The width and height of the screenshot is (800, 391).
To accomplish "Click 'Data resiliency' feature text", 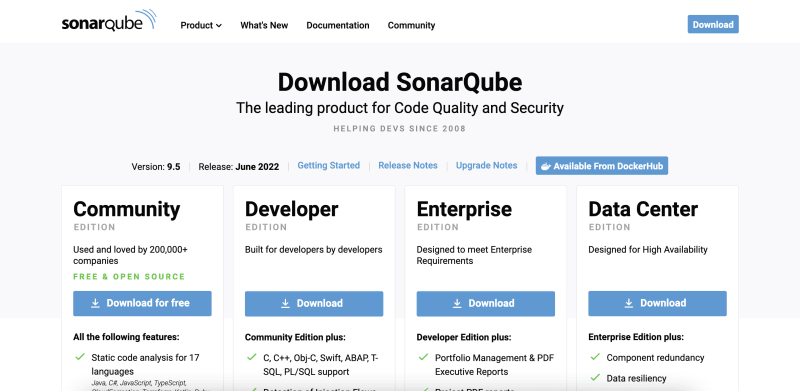I will 636,378.
